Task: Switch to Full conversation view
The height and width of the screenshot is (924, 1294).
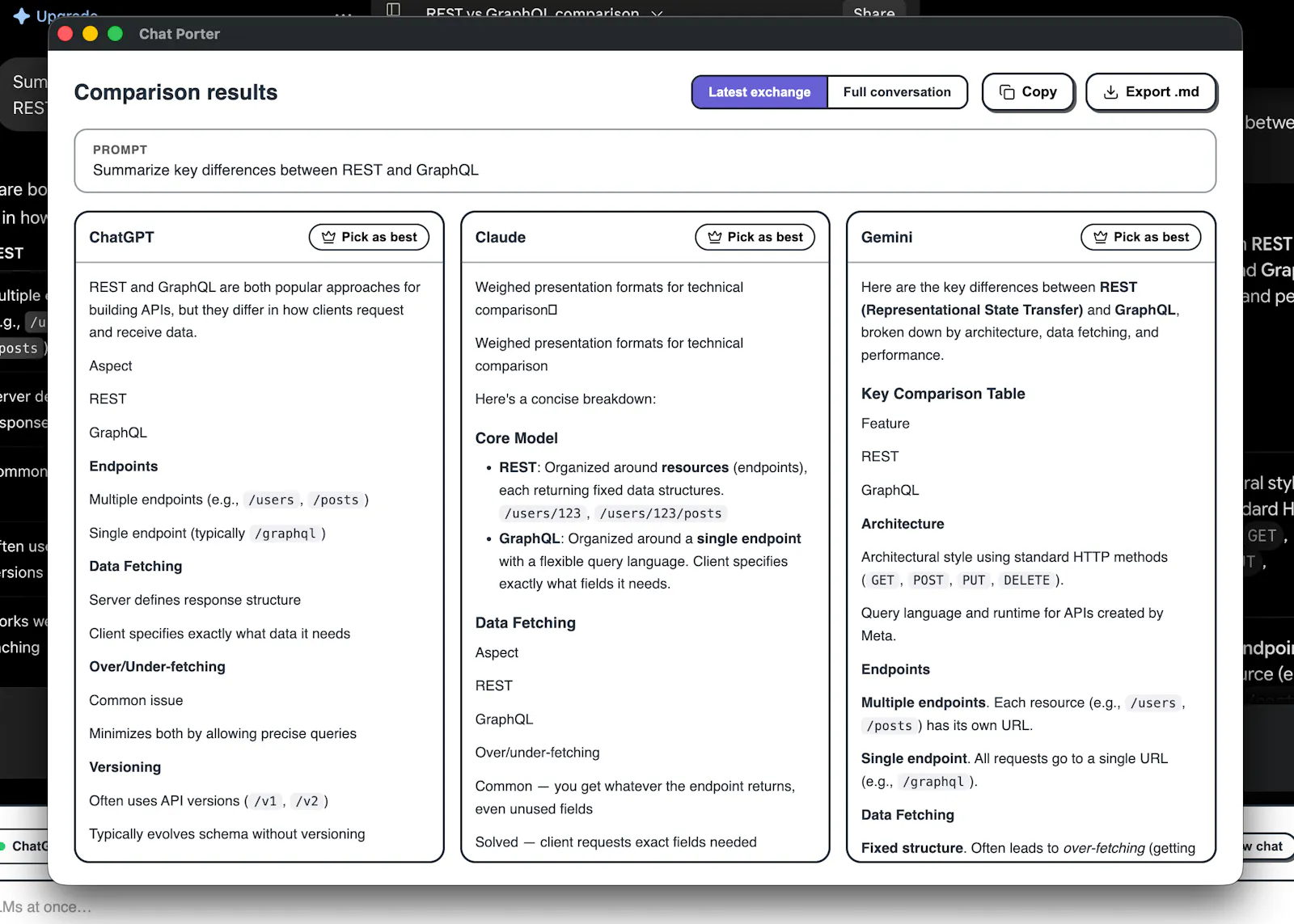Action: (x=897, y=92)
